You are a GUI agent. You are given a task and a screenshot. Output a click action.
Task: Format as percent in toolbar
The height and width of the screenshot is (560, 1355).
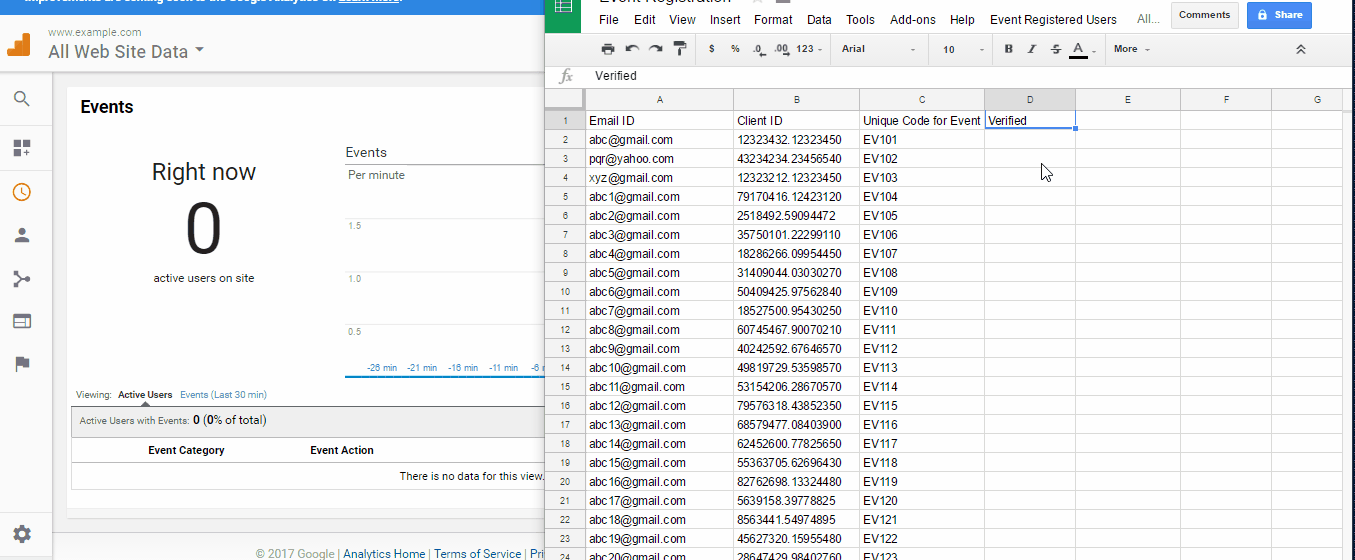click(x=735, y=49)
